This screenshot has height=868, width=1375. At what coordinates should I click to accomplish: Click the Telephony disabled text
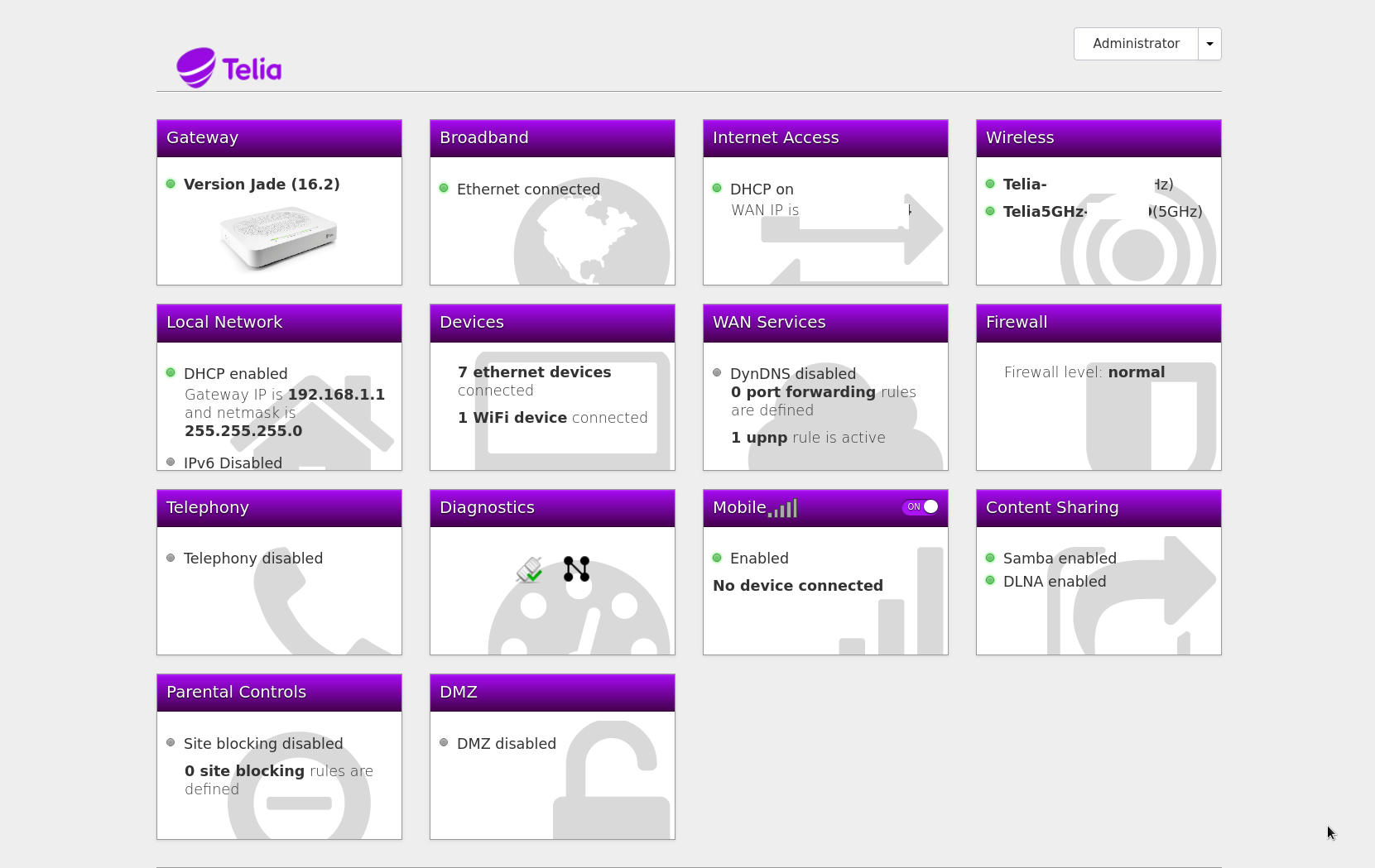tap(253, 559)
